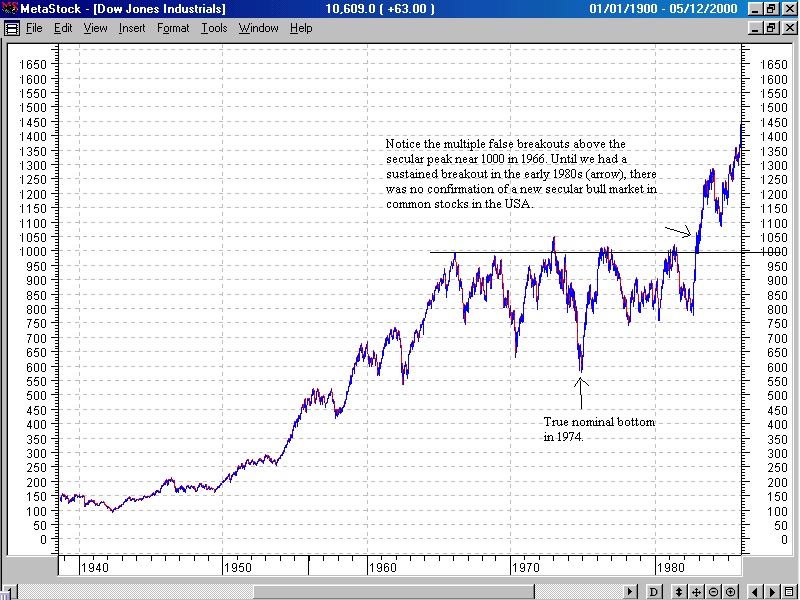Click the next chart right-arrow button
Viewport: 800px width, 600px height.
[772, 592]
